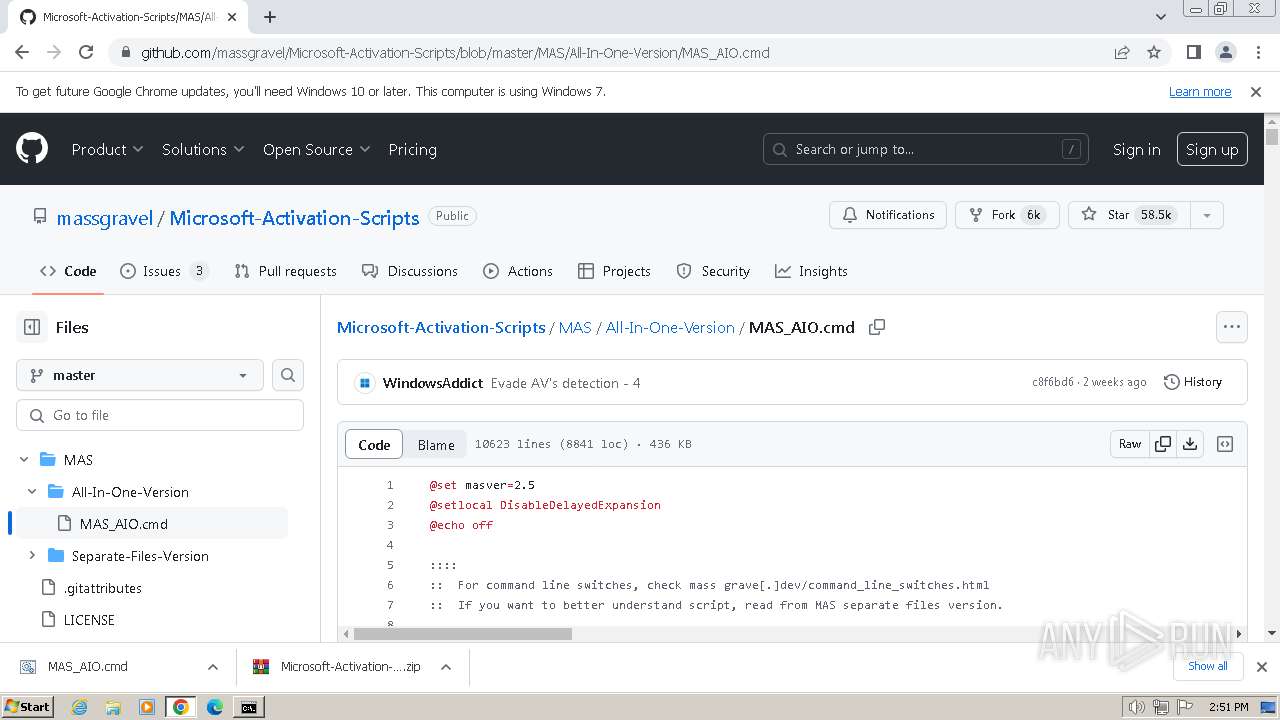Collapse the All-In-One-Version folder
The image size is (1280, 720).
pyautogui.click(x=32, y=492)
